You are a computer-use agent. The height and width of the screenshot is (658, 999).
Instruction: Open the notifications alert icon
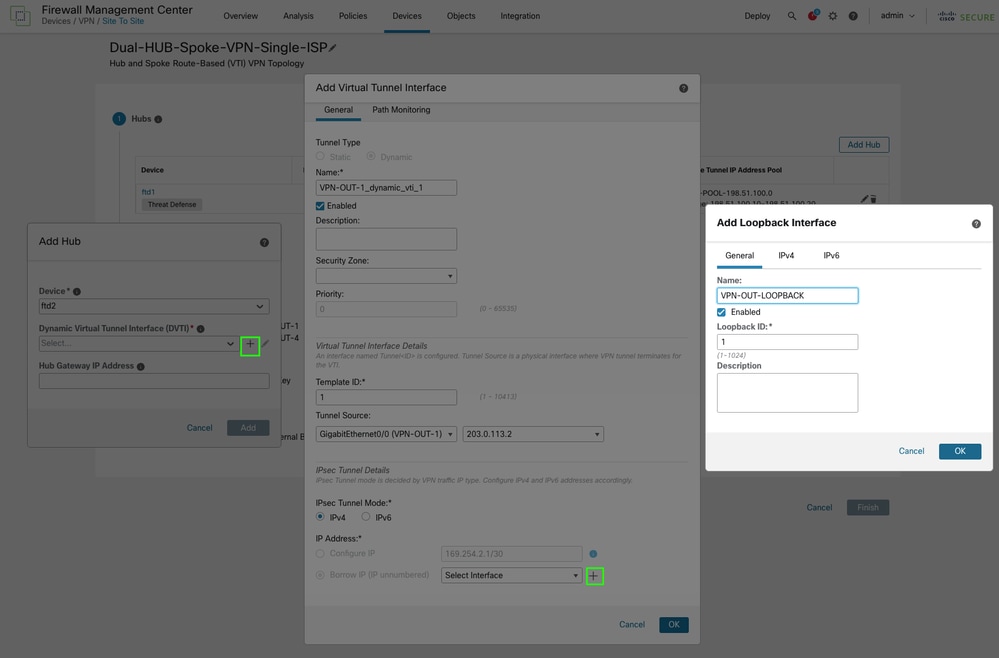pos(812,16)
